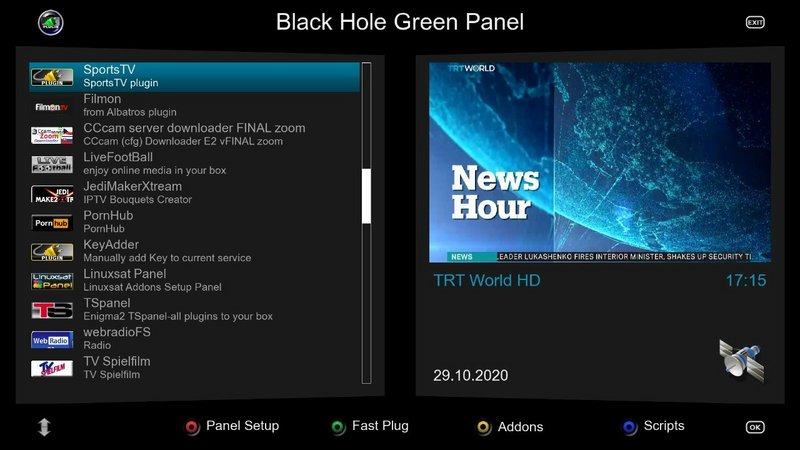Click the OK key icon
Screen dimensions: 800x450
[755, 427]
